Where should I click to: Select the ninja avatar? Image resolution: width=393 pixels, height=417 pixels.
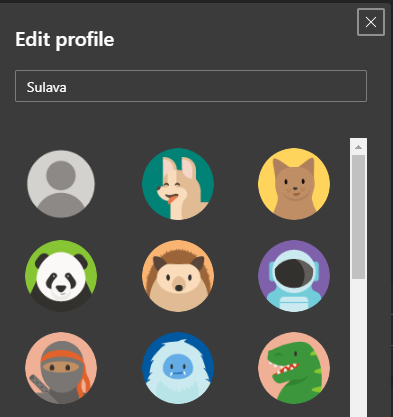click(61, 368)
